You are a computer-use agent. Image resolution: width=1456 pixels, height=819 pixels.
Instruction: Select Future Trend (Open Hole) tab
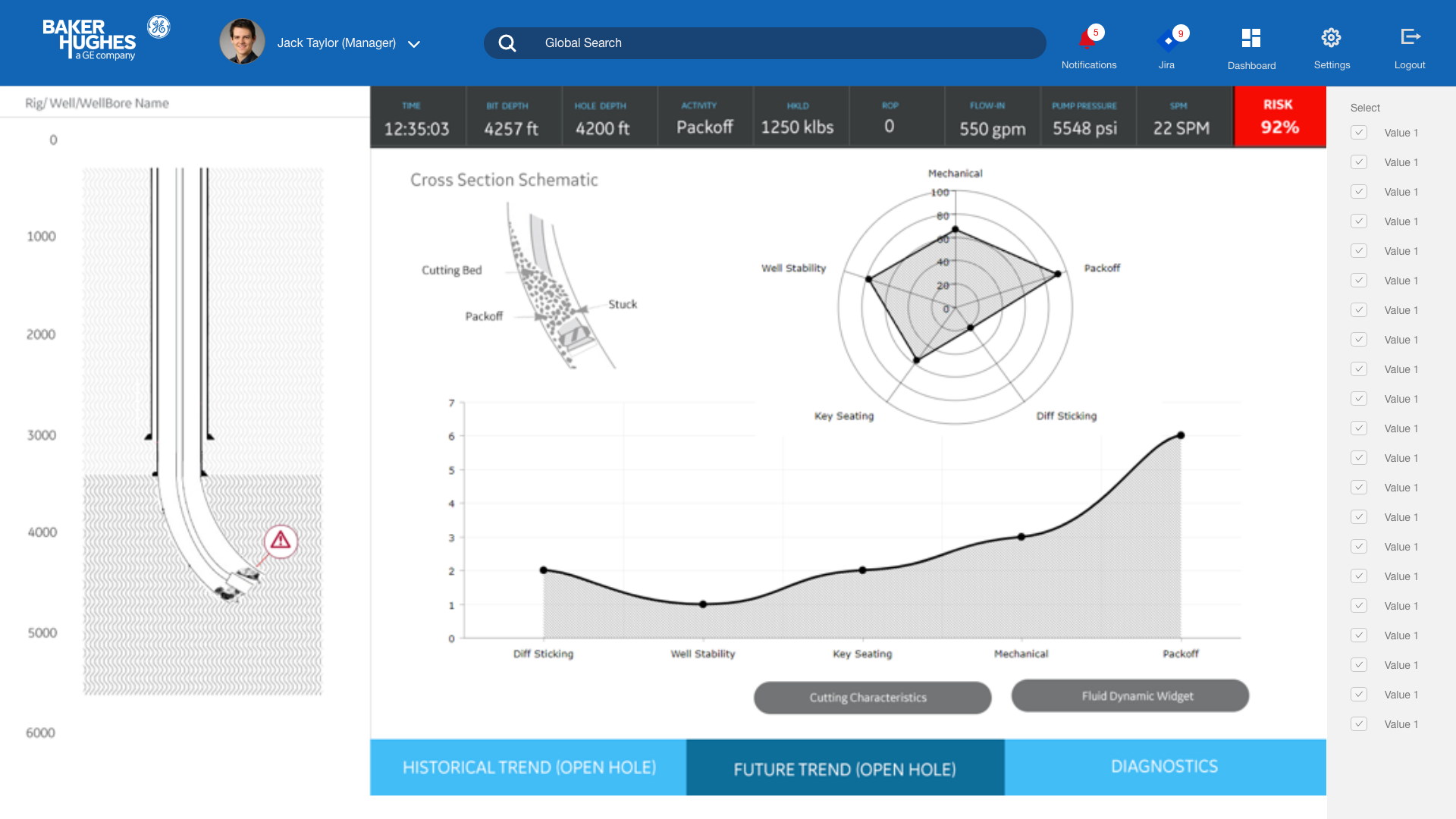tap(845, 768)
